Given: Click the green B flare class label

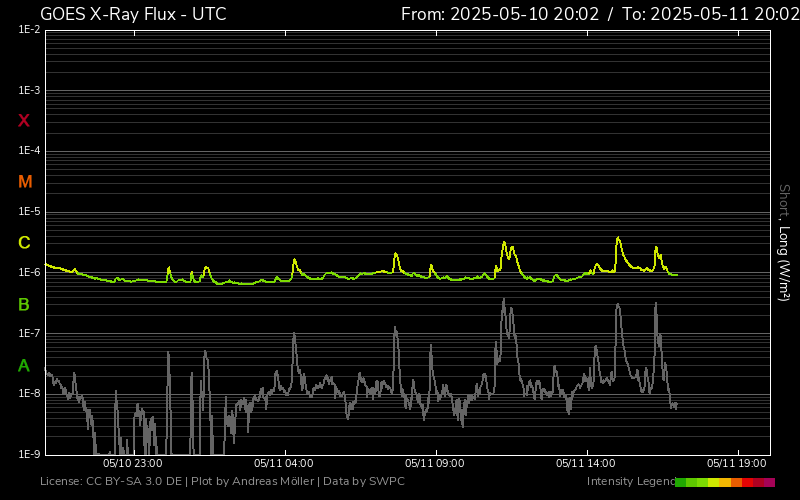Looking at the screenshot, I should coord(24,304).
